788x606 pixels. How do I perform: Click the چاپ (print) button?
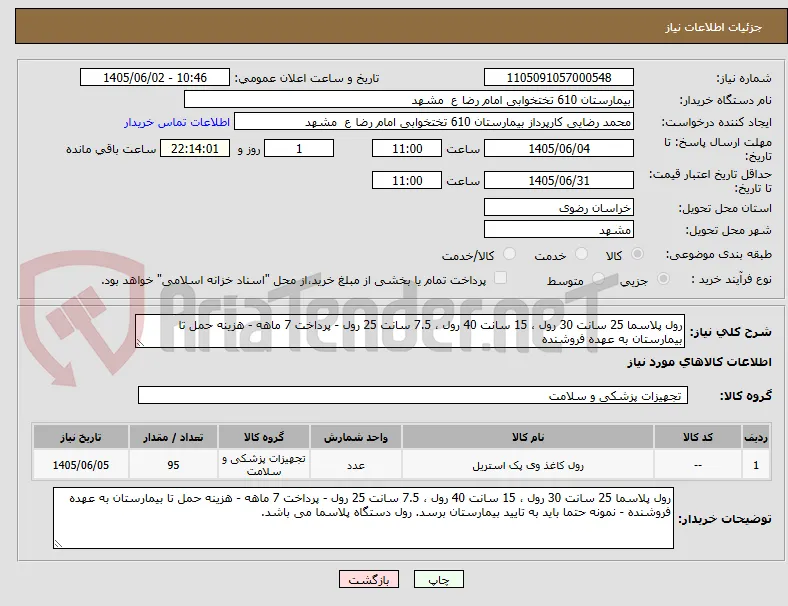(438, 579)
